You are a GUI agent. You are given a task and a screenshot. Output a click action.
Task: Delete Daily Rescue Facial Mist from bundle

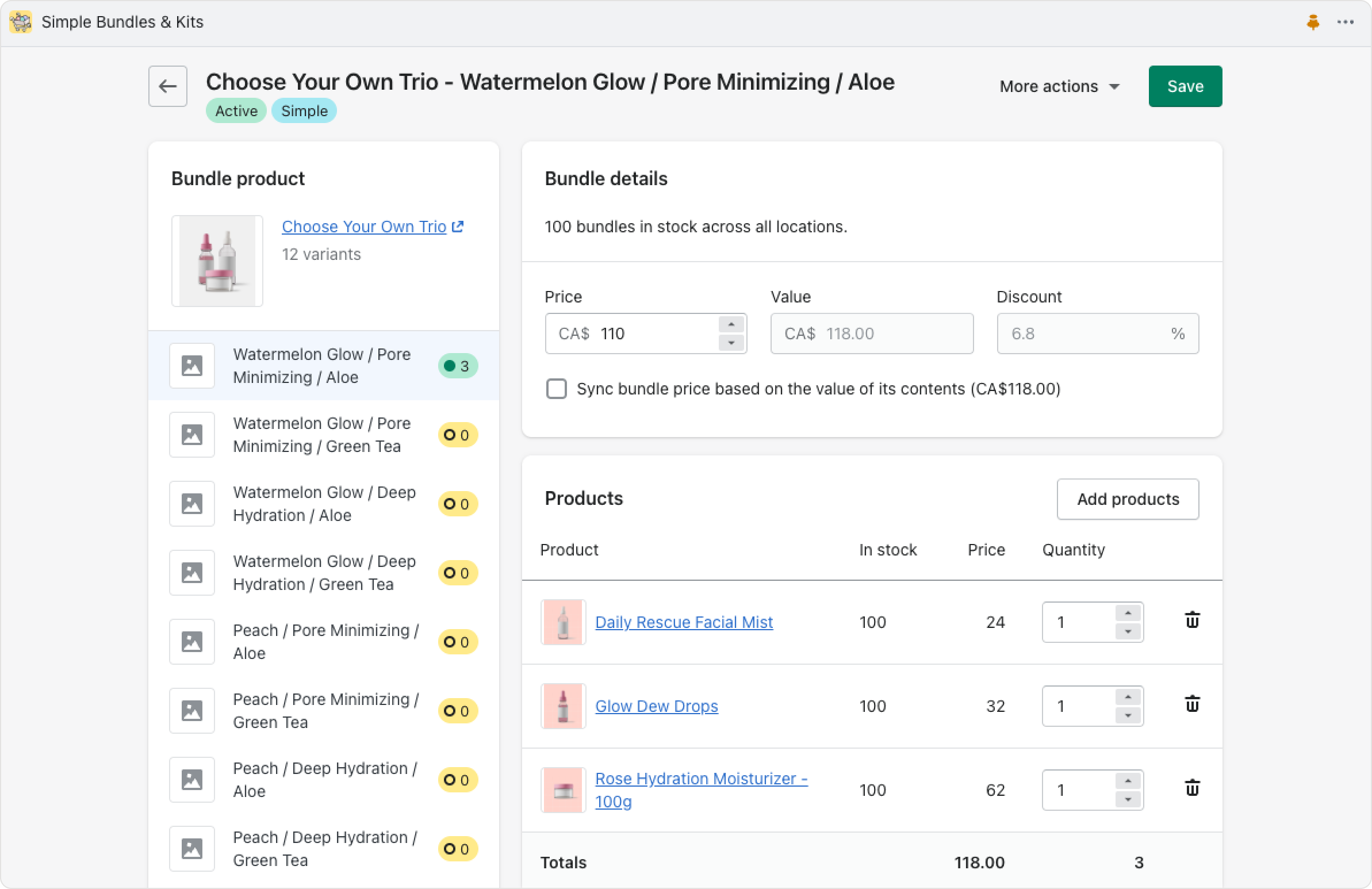coord(1192,620)
